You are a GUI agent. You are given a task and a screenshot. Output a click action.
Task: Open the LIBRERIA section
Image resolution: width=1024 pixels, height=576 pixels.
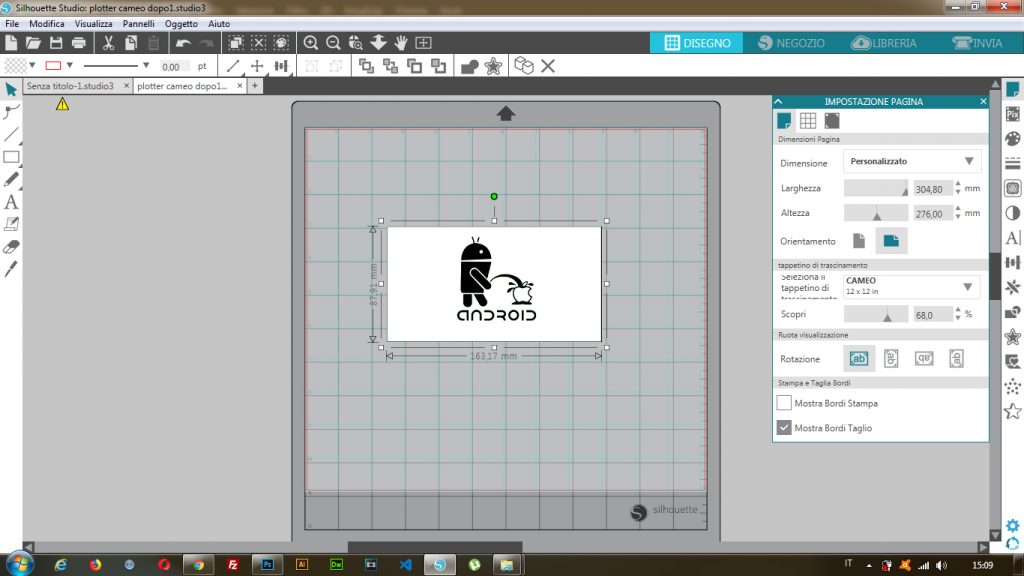coord(884,43)
